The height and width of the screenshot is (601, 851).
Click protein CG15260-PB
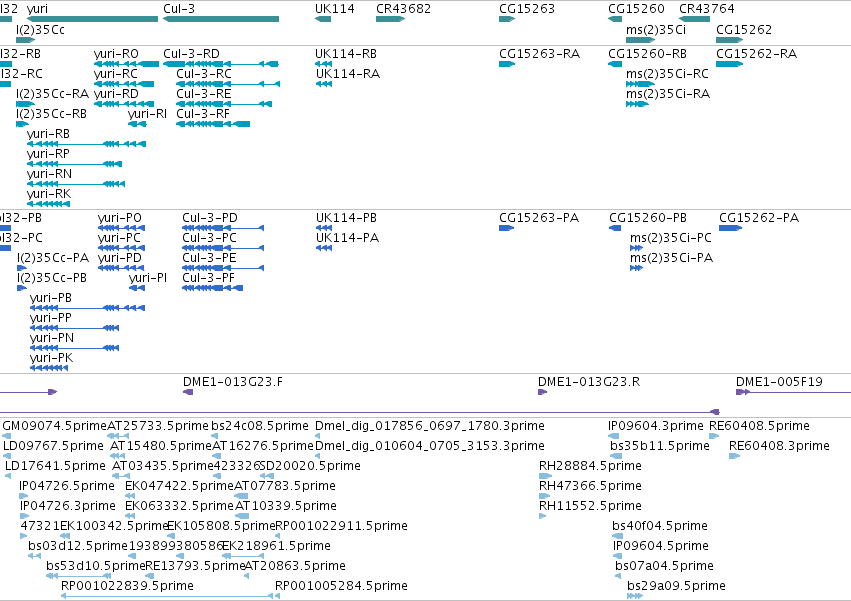pos(615,228)
